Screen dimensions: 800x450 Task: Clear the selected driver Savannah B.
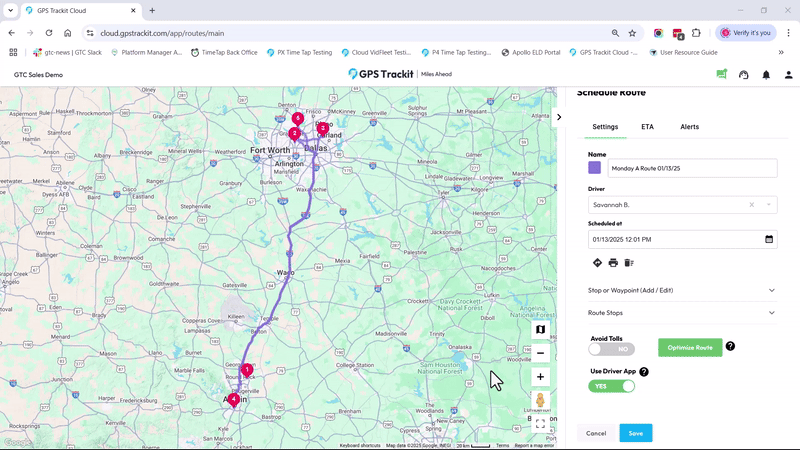pos(752,205)
